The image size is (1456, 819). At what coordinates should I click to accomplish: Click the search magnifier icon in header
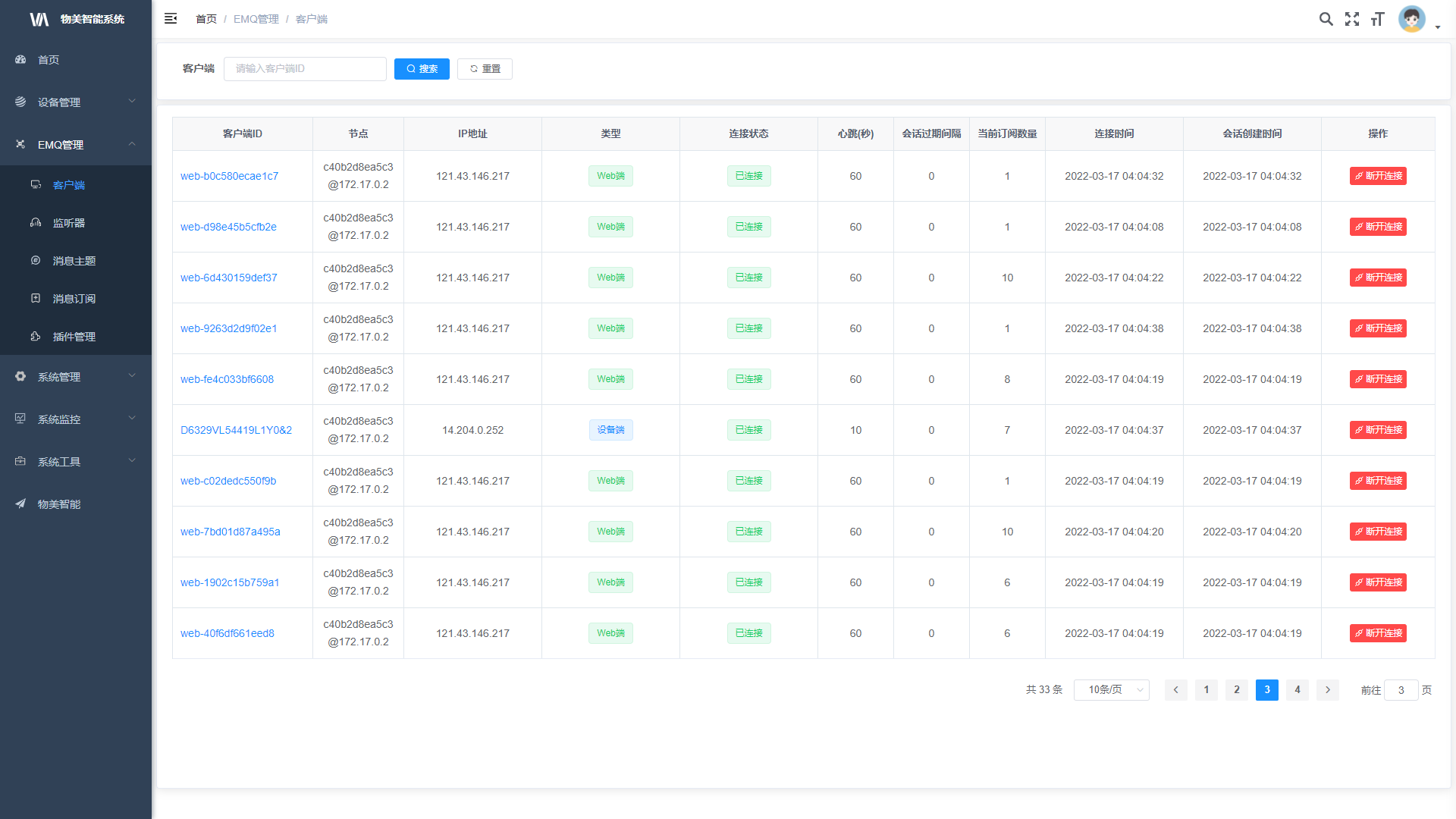click(x=1326, y=19)
